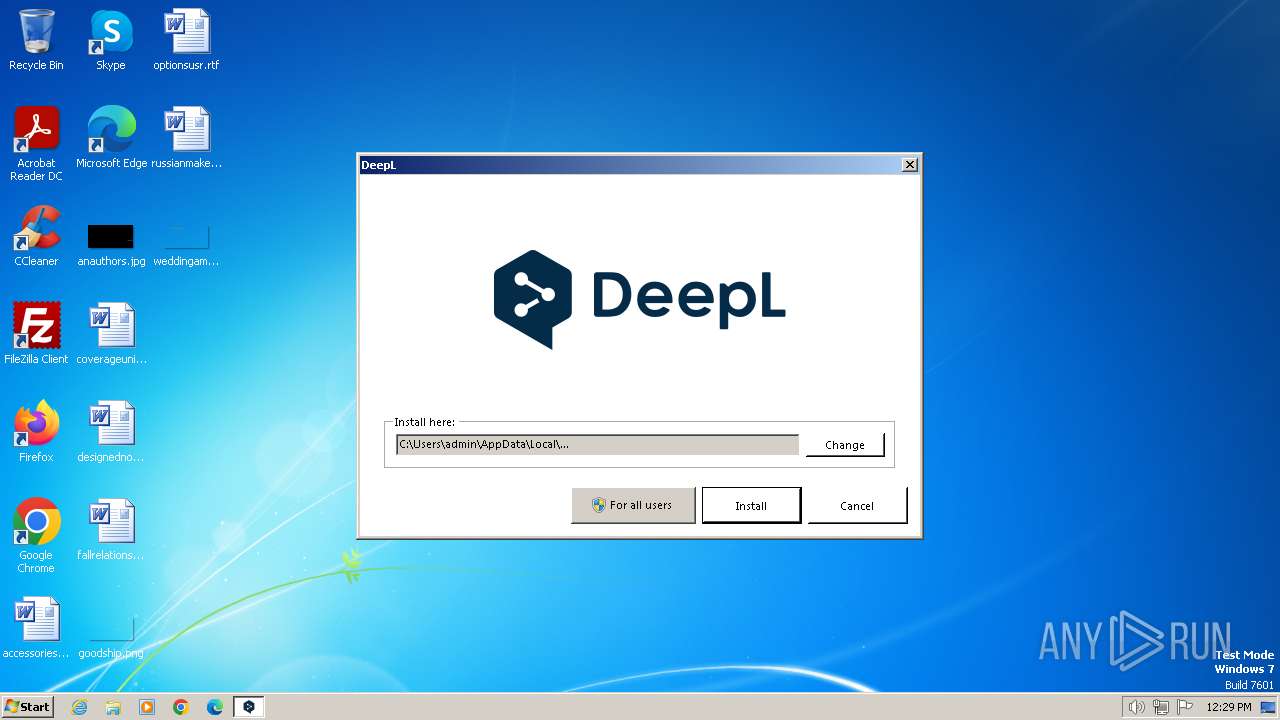Image resolution: width=1280 pixels, height=720 pixels.
Task: Open Internet Explorer from the taskbar
Action: coord(79,707)
